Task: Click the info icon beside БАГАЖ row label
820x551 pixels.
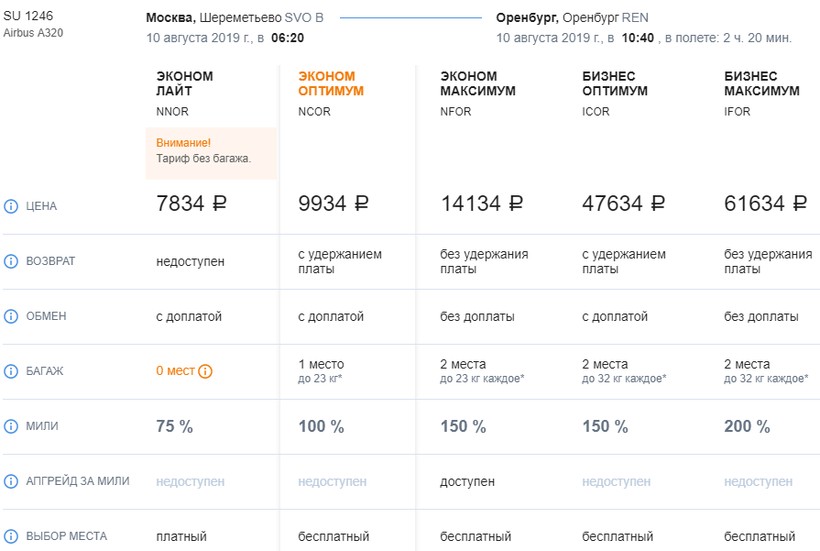Action: pyautogui.click(x=12, y=371)
